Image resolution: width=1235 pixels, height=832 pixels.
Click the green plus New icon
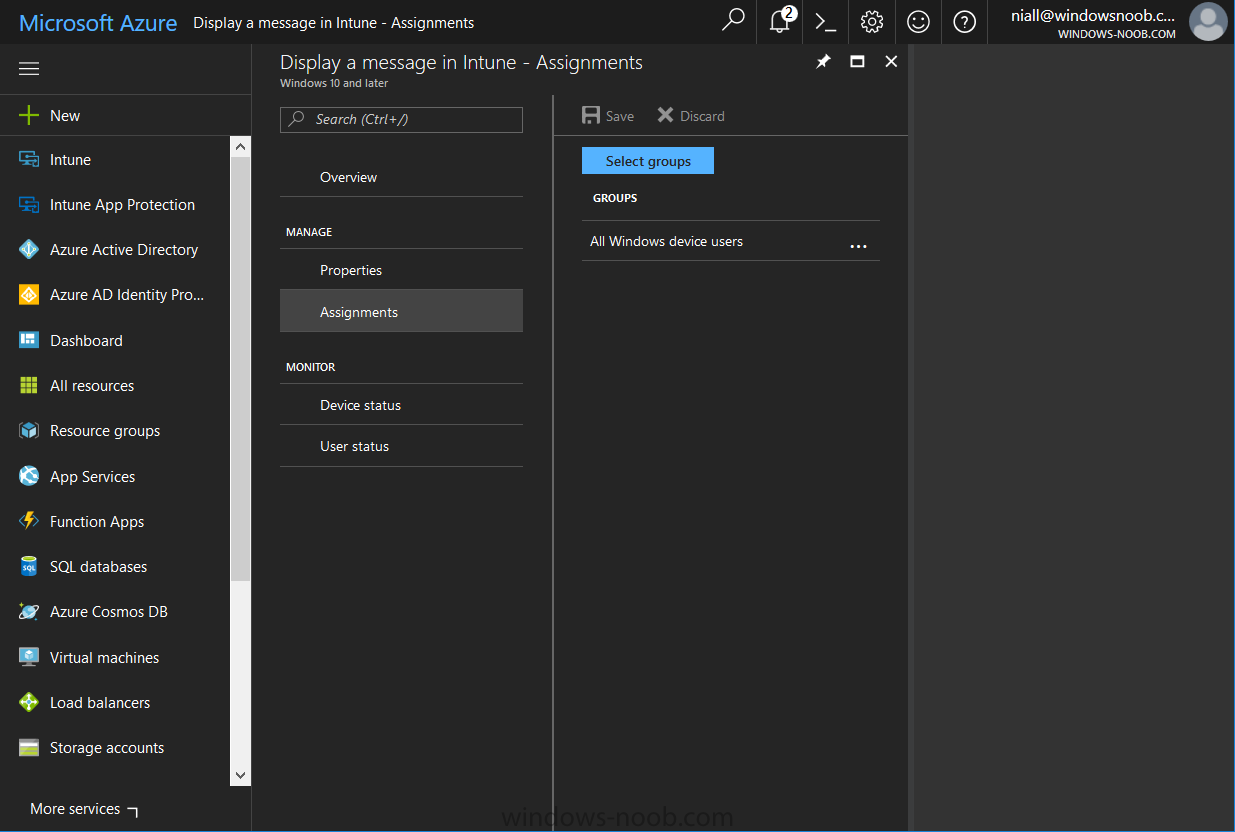pos(29,116)
